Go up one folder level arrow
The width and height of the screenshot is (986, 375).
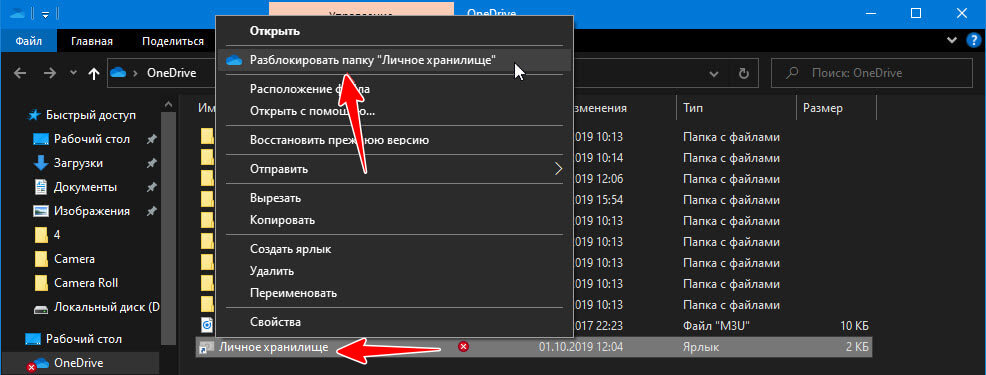(x=94, y=73)
